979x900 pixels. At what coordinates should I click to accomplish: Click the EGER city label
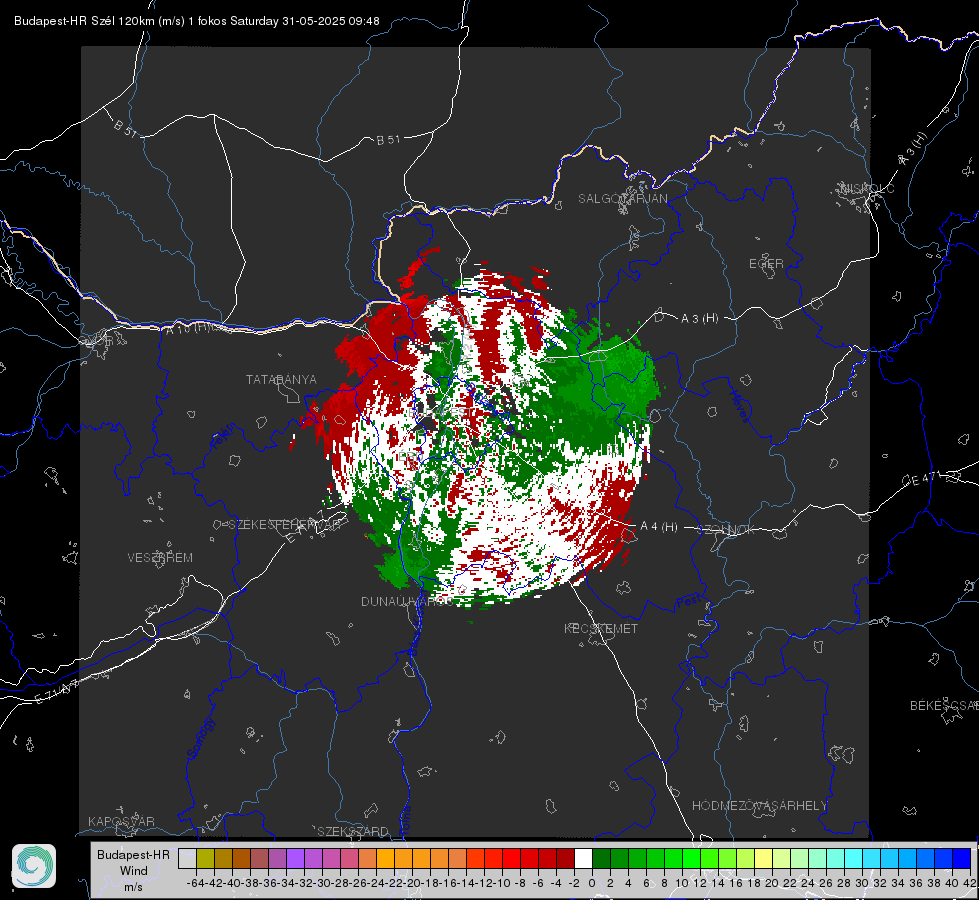click(766, 264)
